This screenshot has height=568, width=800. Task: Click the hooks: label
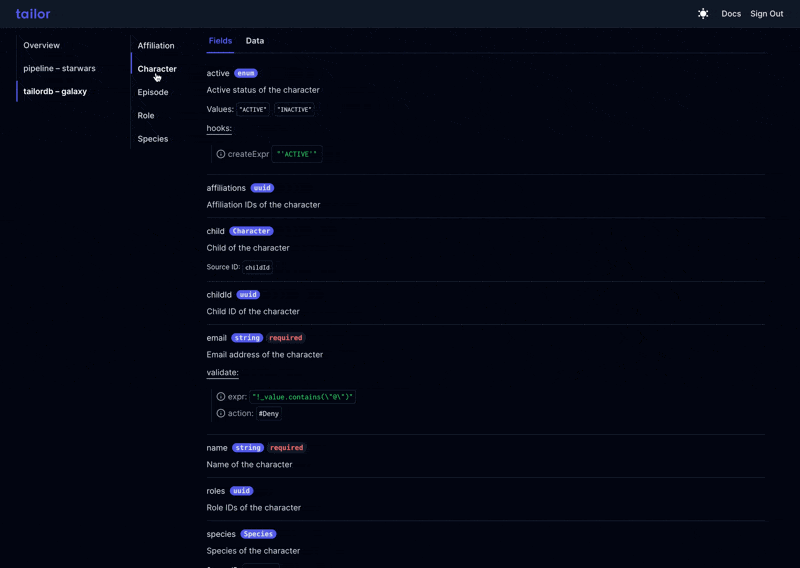click(219, 128)
